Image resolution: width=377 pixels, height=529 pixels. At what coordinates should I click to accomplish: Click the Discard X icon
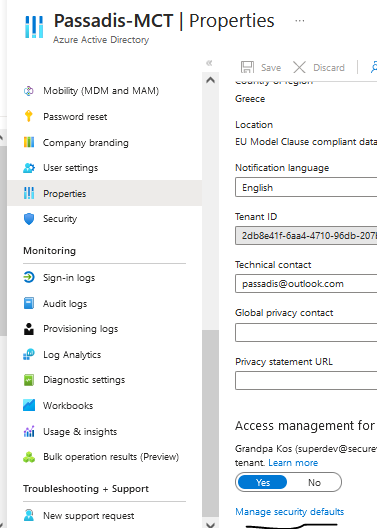coord(299,67)
